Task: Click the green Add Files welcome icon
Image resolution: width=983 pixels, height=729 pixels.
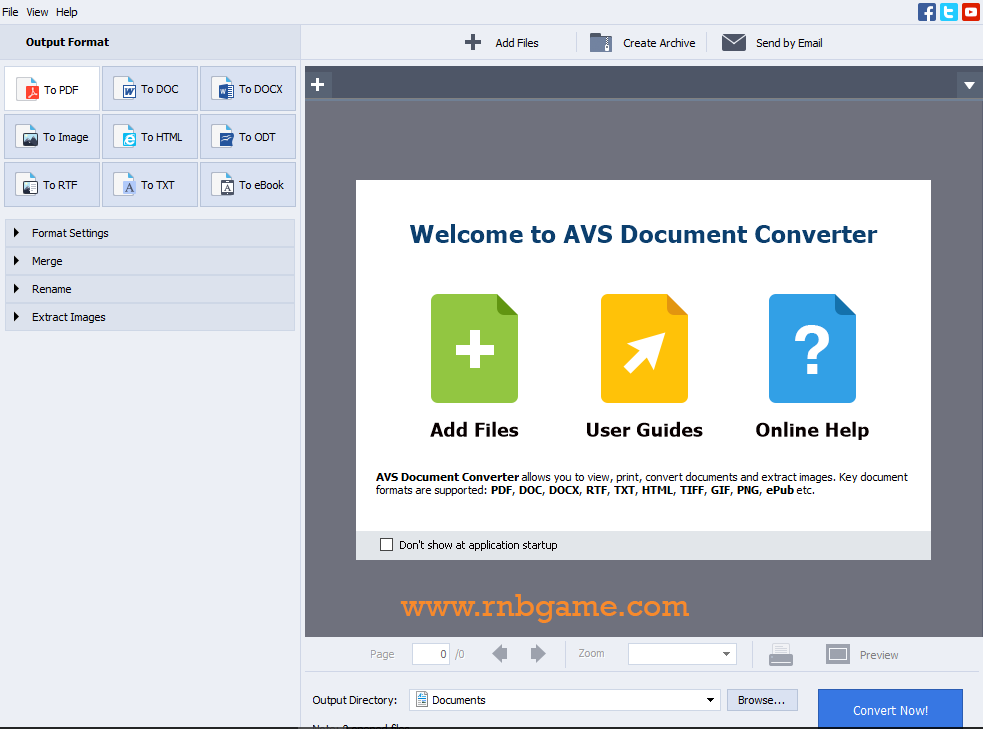Action: coord(474,349)
